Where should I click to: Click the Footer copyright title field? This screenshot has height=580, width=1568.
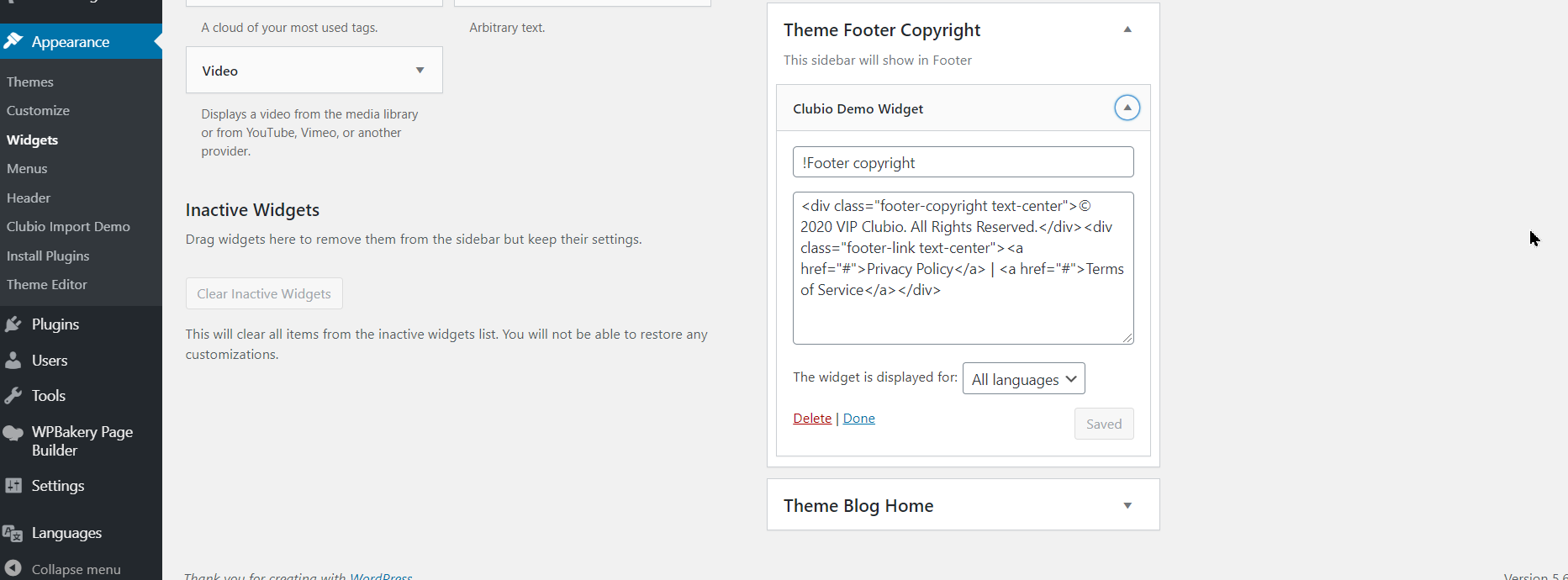point(963,162)
